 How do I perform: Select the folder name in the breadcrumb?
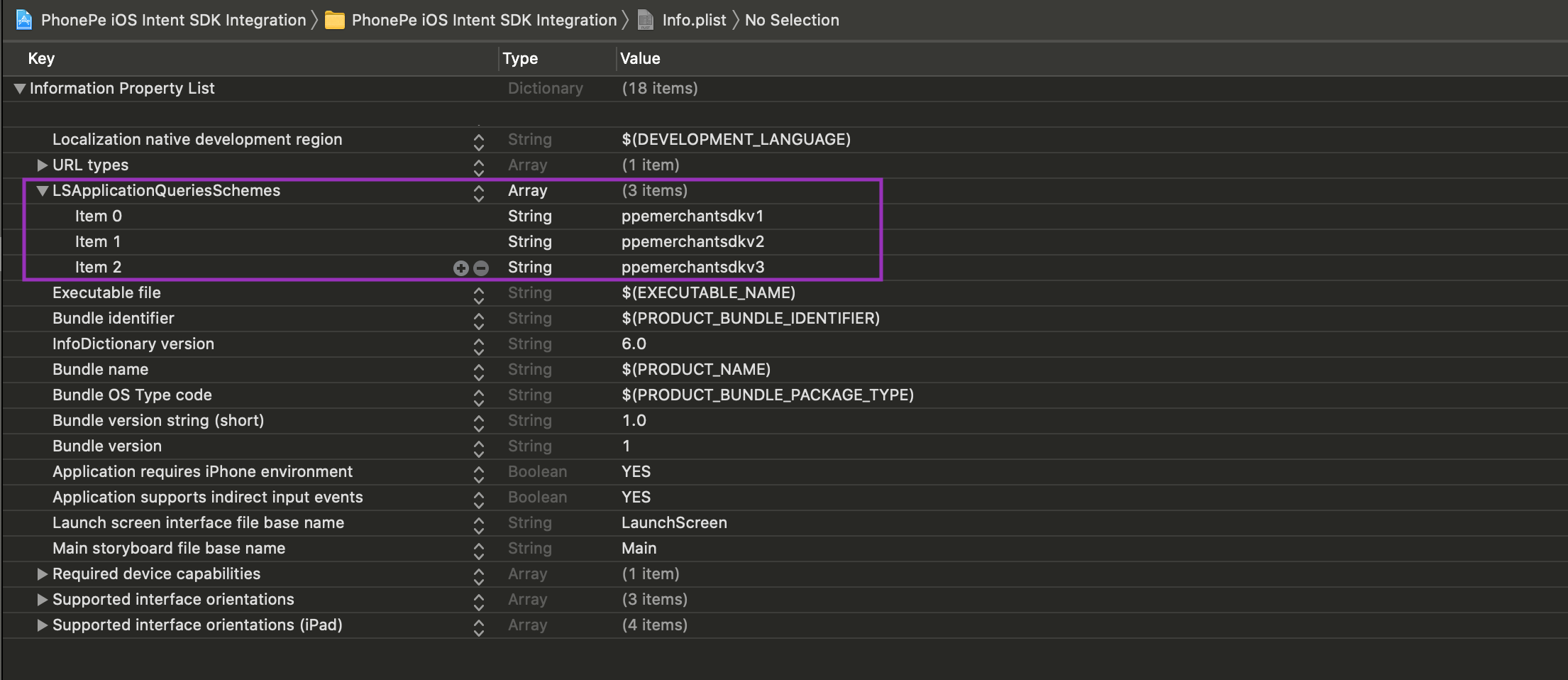click(x=485, y=20)
